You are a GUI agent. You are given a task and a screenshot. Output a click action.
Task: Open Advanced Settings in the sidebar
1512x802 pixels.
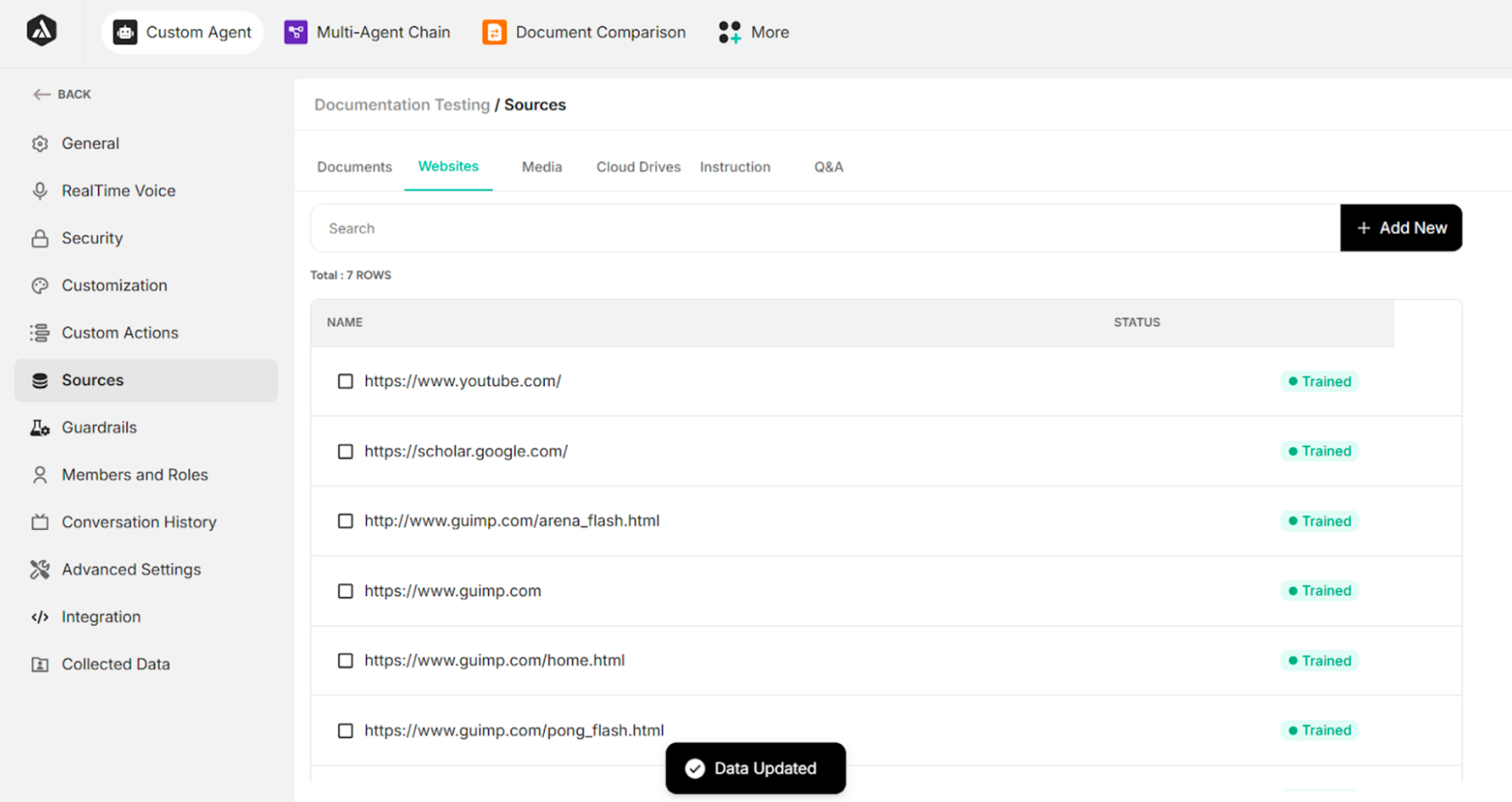tap(131, 569)
